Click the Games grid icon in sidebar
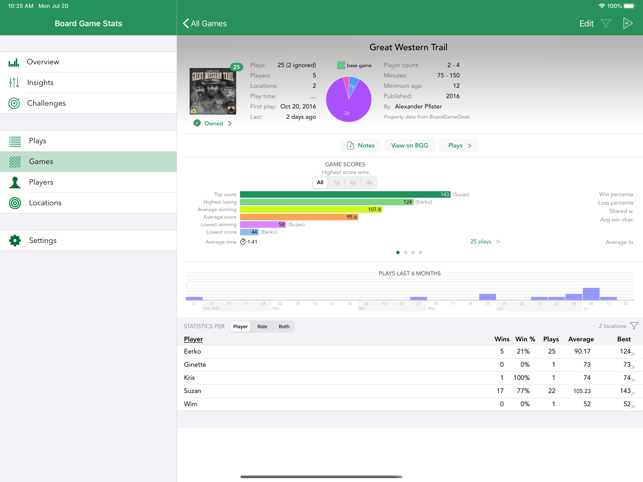The width and height of the screenshot is (643, 482). 15,162
